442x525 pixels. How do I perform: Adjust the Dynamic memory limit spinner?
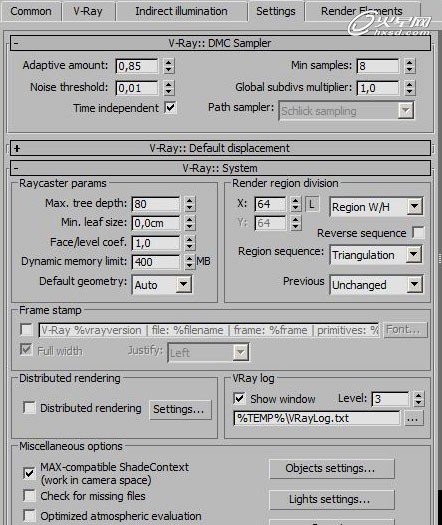(190, 262)
